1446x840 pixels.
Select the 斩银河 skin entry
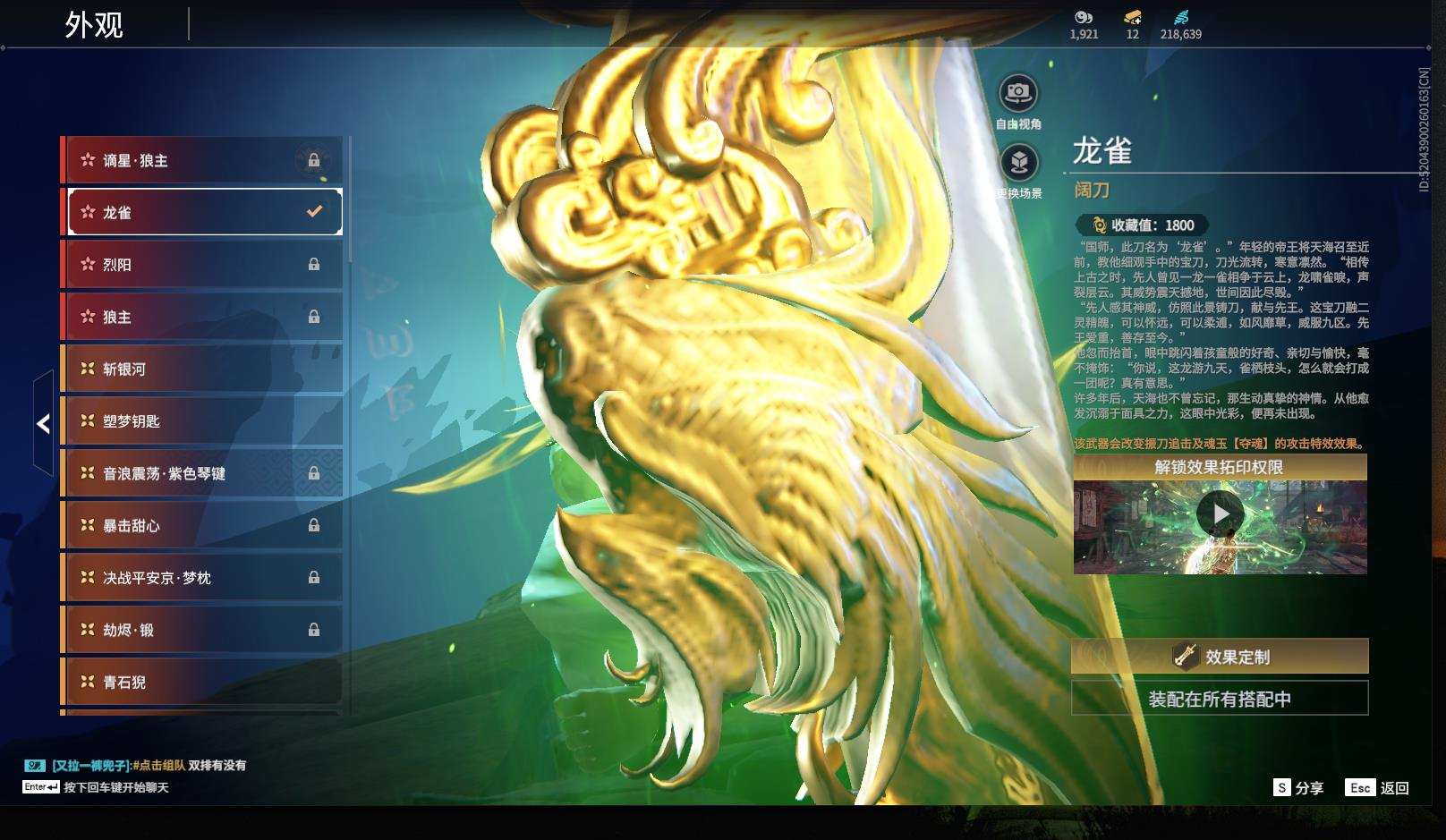coord(202,369)
